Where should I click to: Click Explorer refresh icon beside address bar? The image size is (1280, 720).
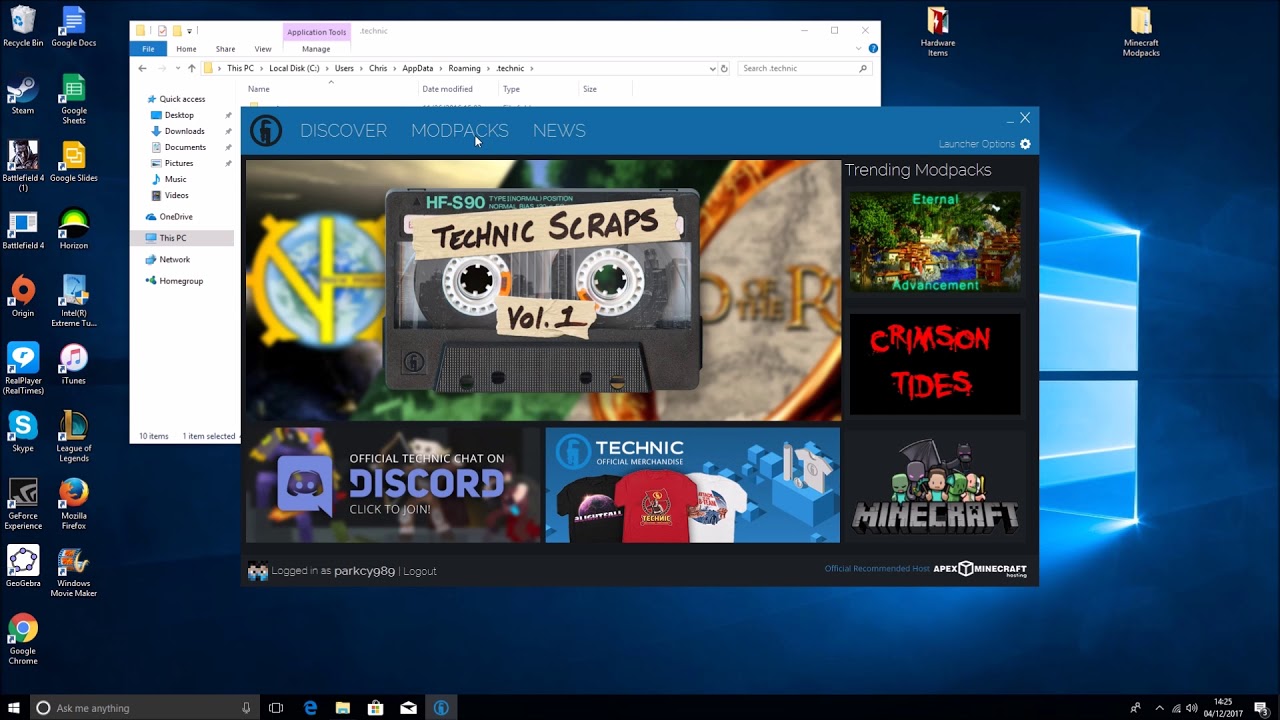pos(724,68)
